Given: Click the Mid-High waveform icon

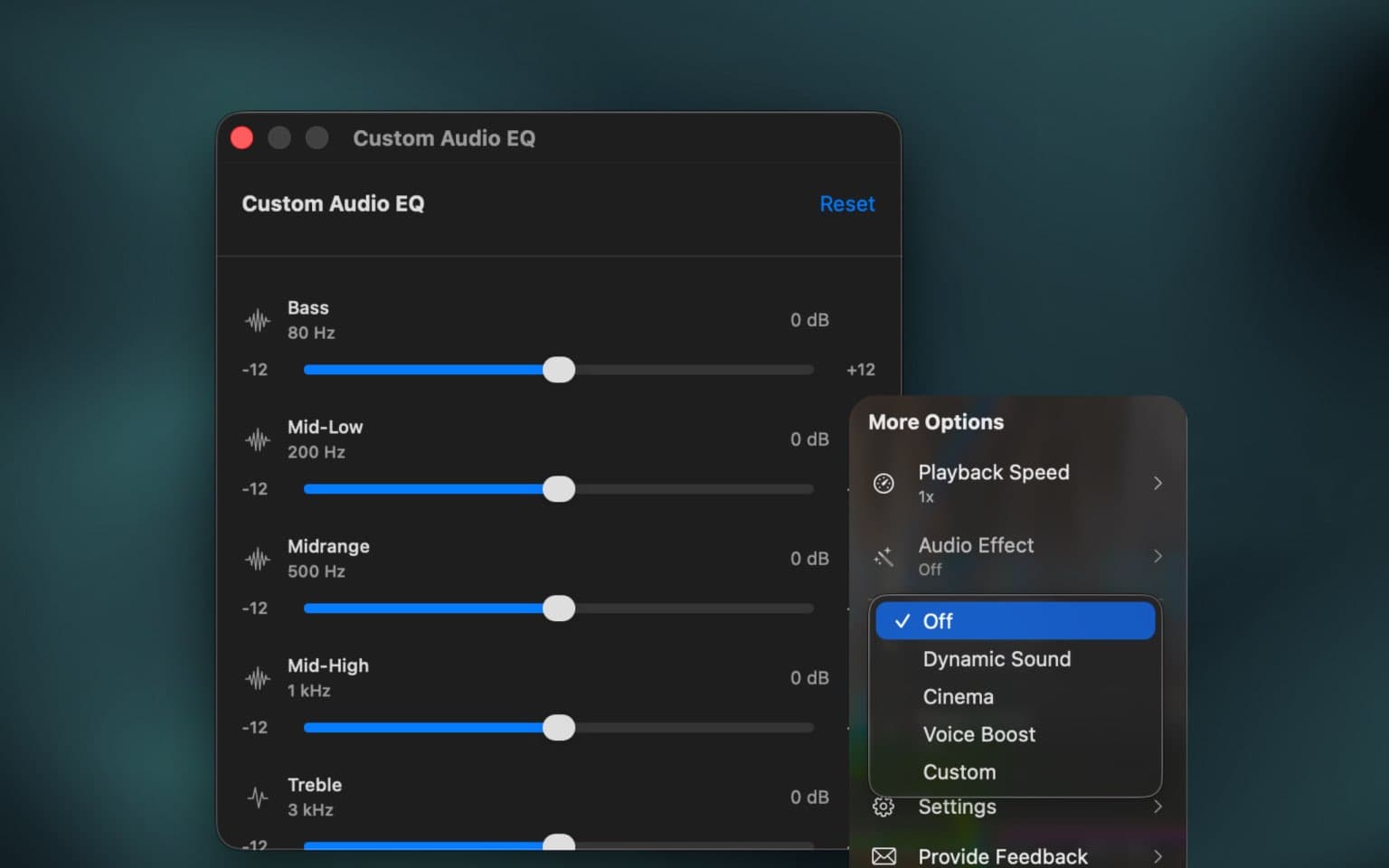Looking at the screenshot, I should click(257, 678).
